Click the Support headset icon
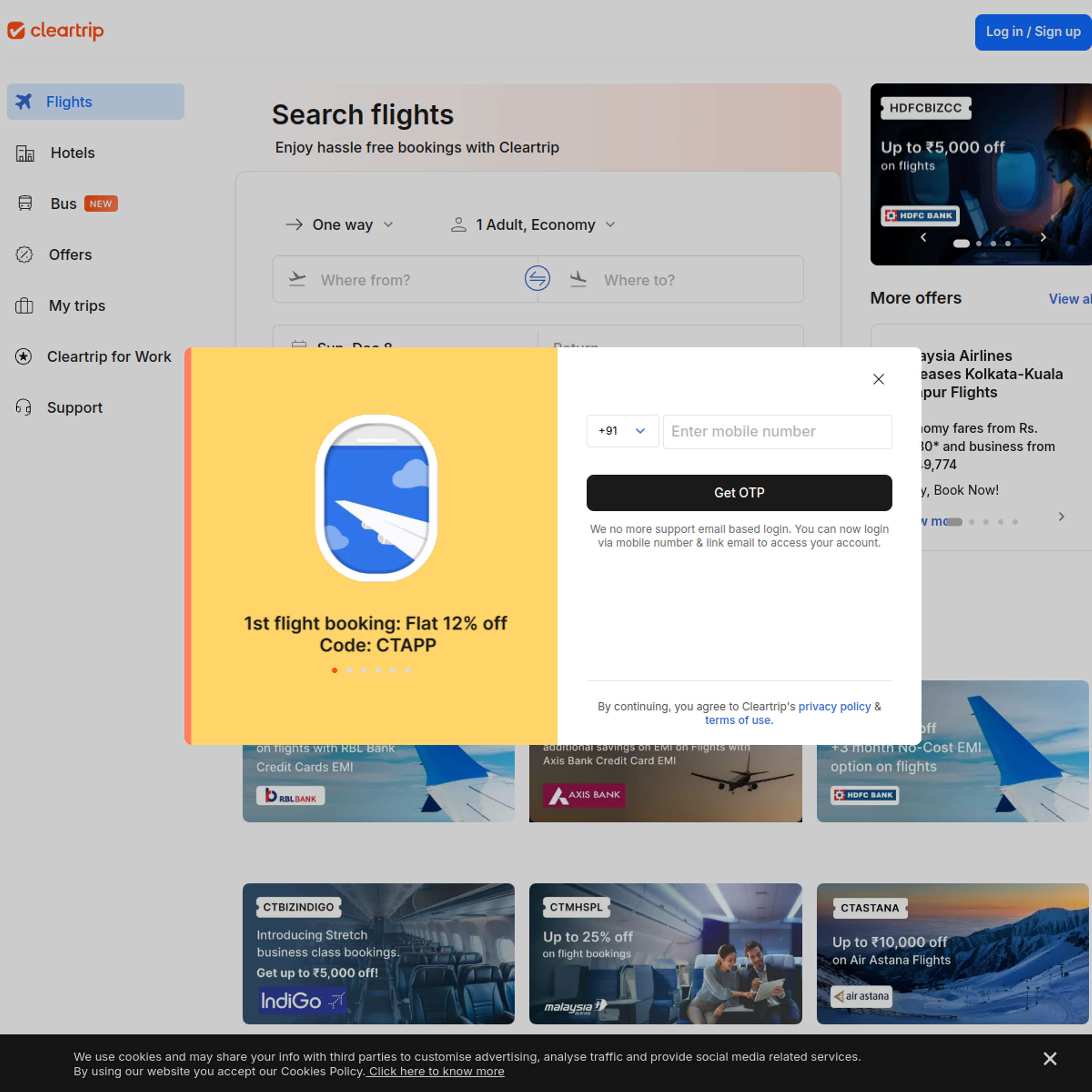 click(x=24, y=407)
